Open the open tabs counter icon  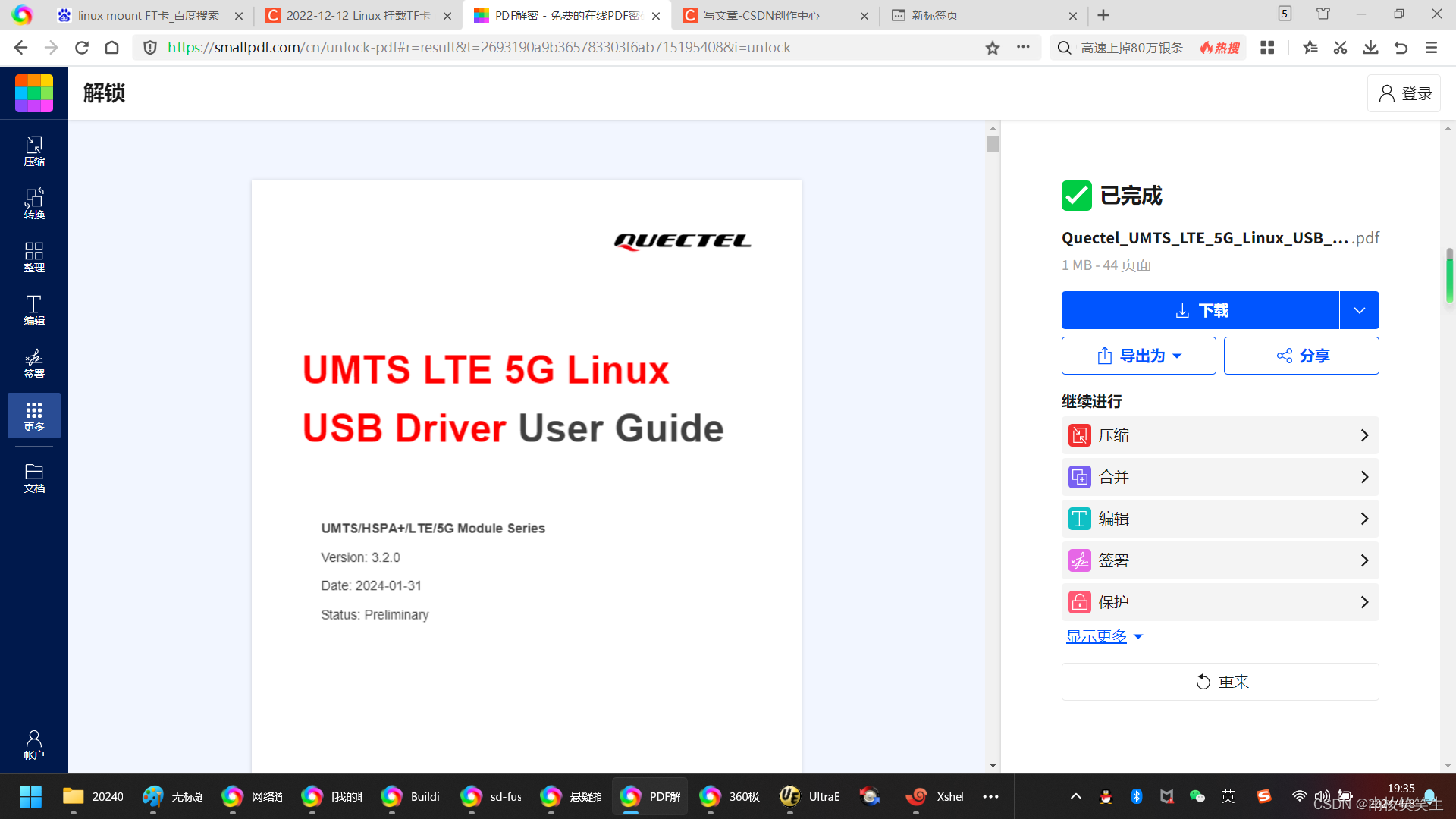point(1285,14)
